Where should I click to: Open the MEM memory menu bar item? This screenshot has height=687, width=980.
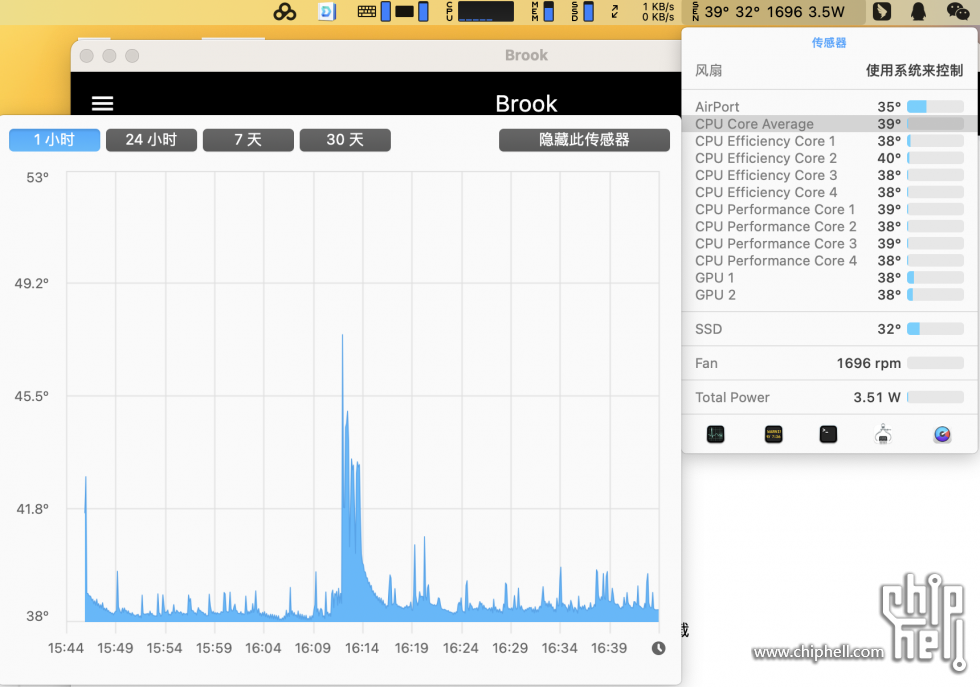pyautogui.click(x=542, y=11)
